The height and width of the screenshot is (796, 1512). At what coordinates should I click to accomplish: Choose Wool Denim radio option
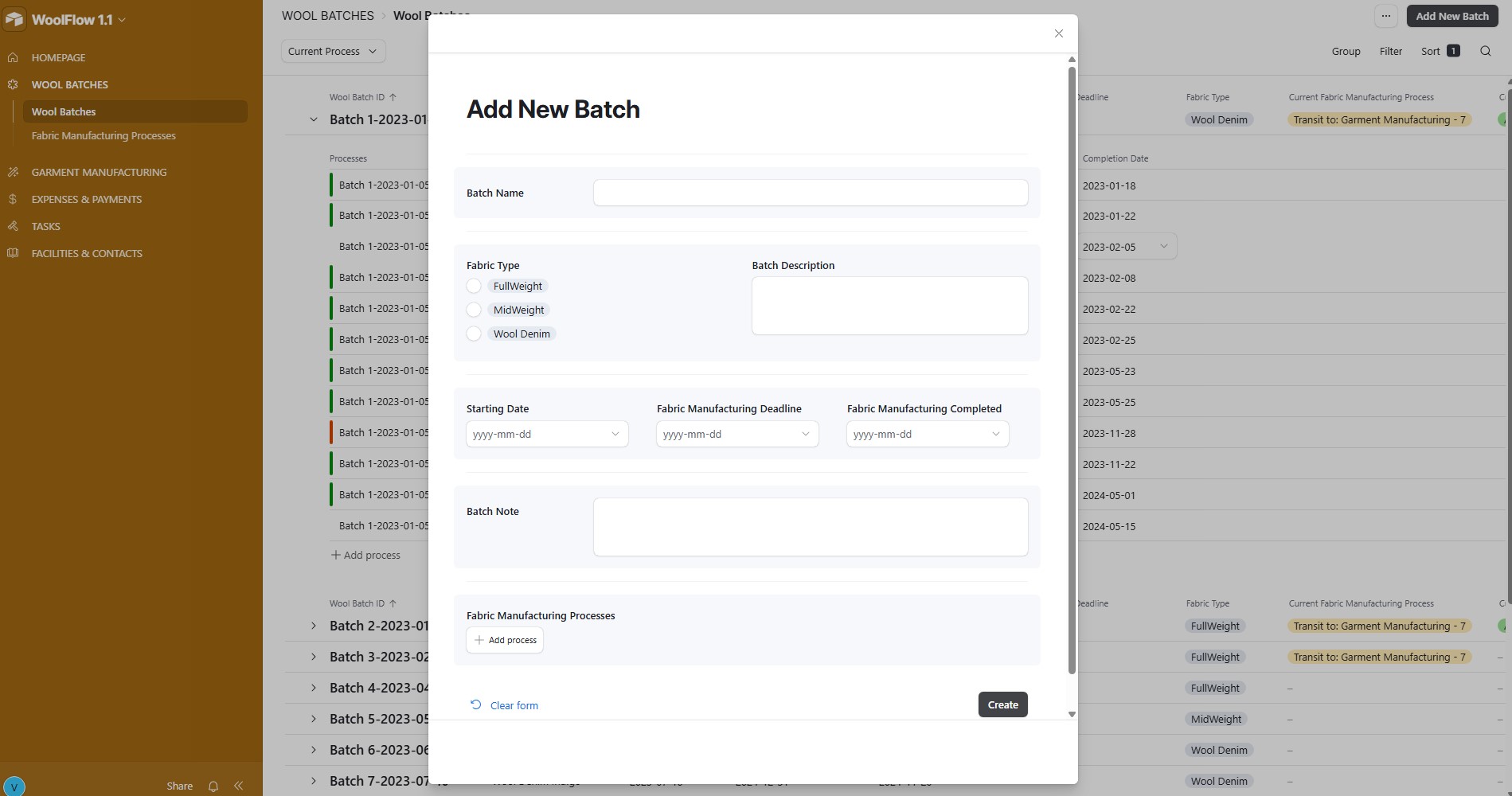pos(475,334)
